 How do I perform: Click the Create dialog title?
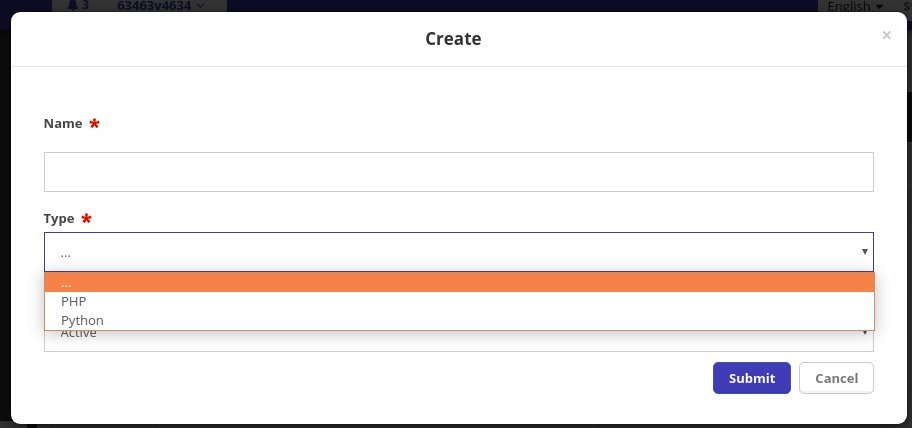[x=453, y=39]
